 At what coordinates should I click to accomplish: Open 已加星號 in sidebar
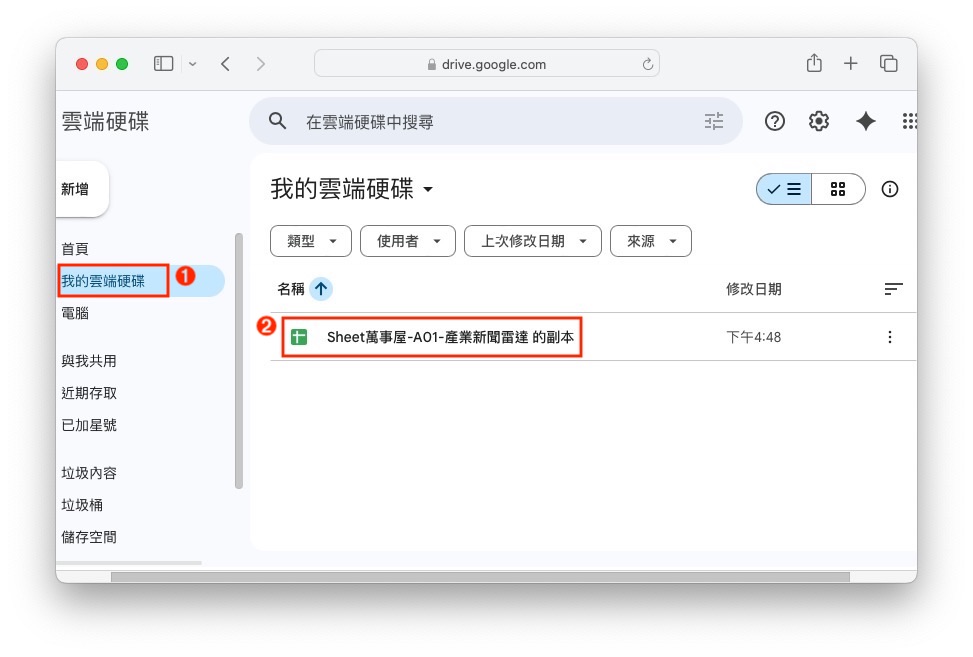89,426
